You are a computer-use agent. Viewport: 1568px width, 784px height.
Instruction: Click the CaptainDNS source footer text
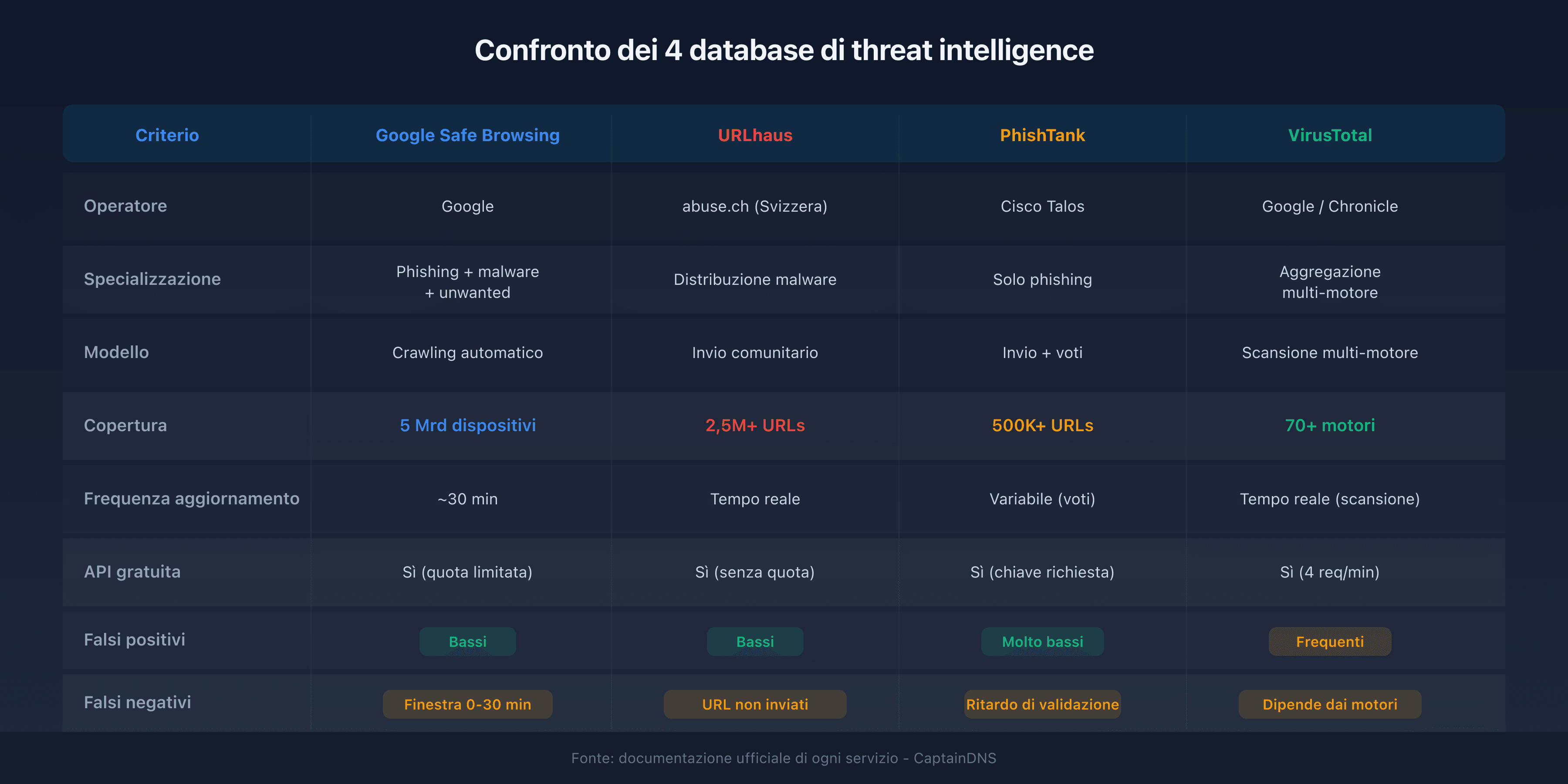784,758
